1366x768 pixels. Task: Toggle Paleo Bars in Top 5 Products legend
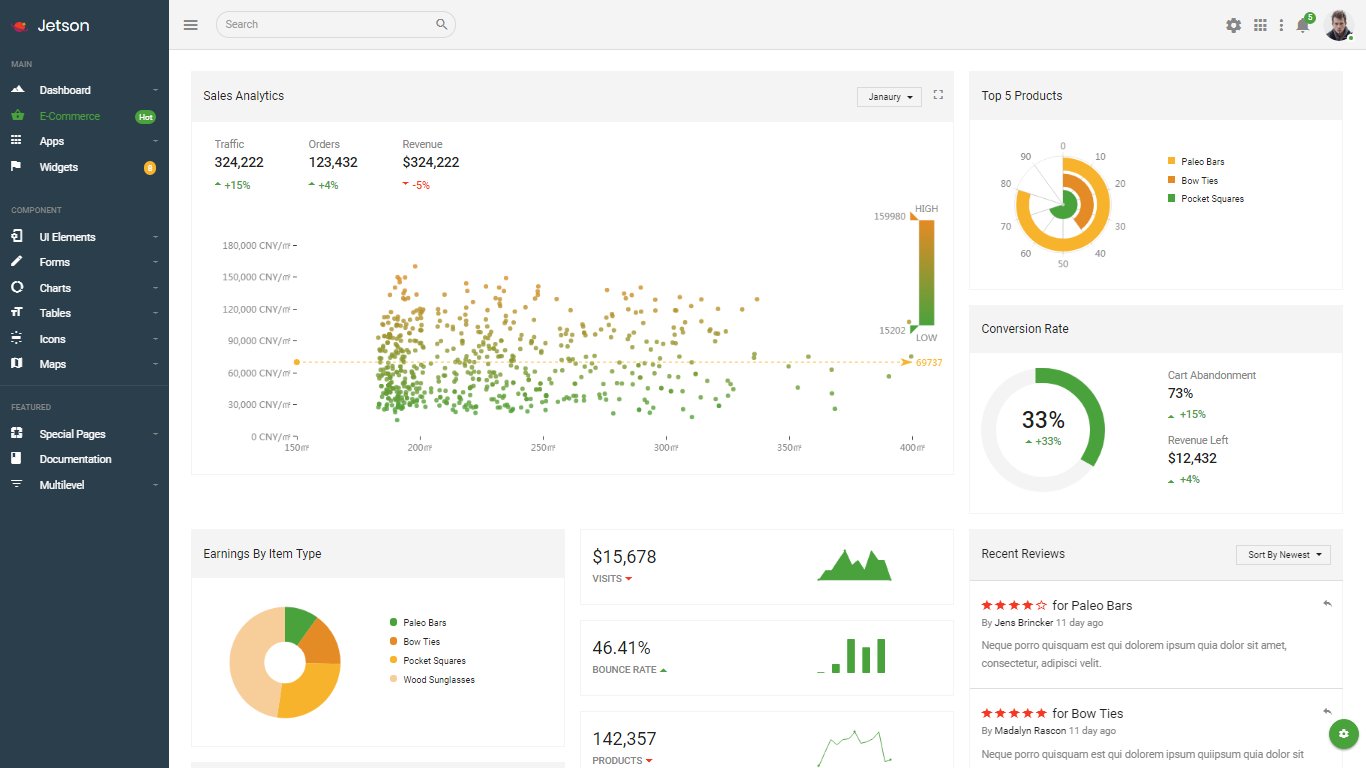pyautogui.click(x=1195, y=161)
